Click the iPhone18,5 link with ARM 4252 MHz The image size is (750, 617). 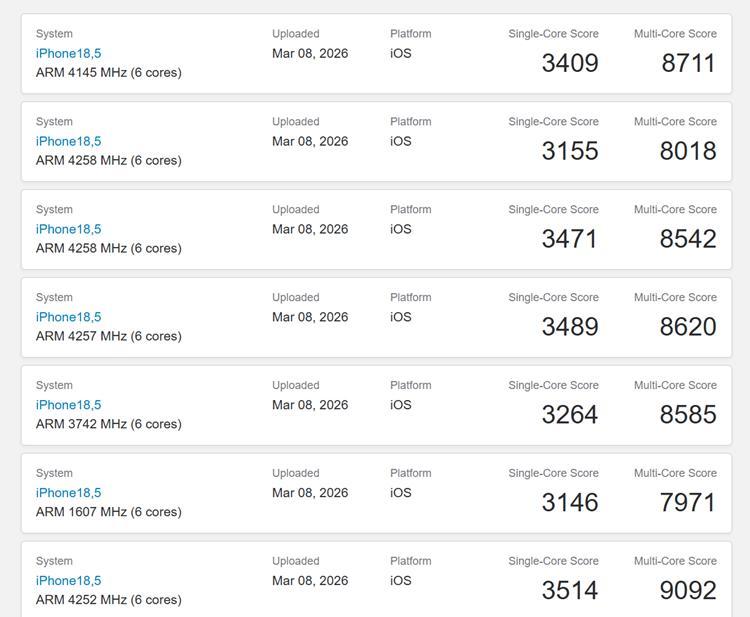(68, 581)
